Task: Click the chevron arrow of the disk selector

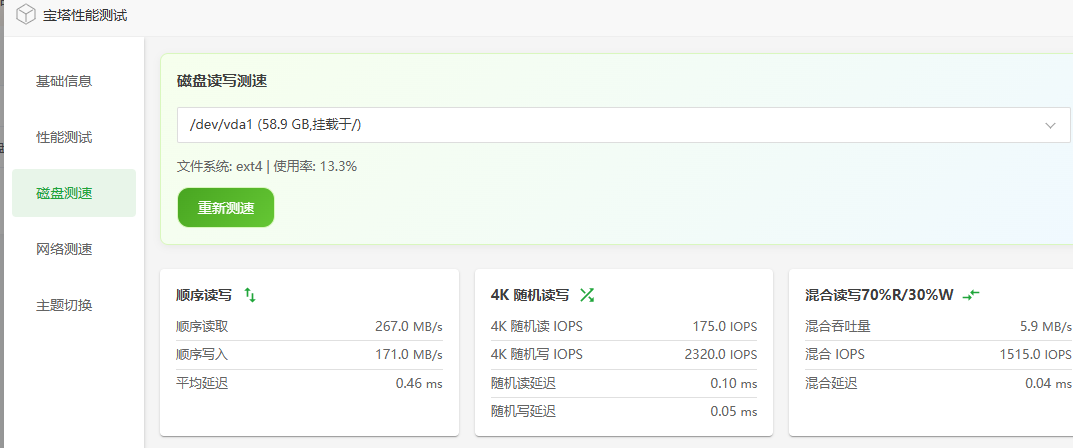Action: click(x=1050, y=125)
